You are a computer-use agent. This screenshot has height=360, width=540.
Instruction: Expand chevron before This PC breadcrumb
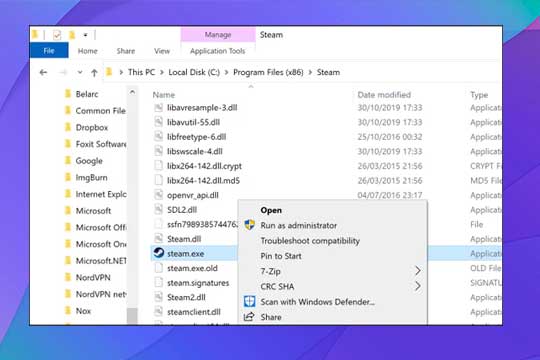coord(121,72)
